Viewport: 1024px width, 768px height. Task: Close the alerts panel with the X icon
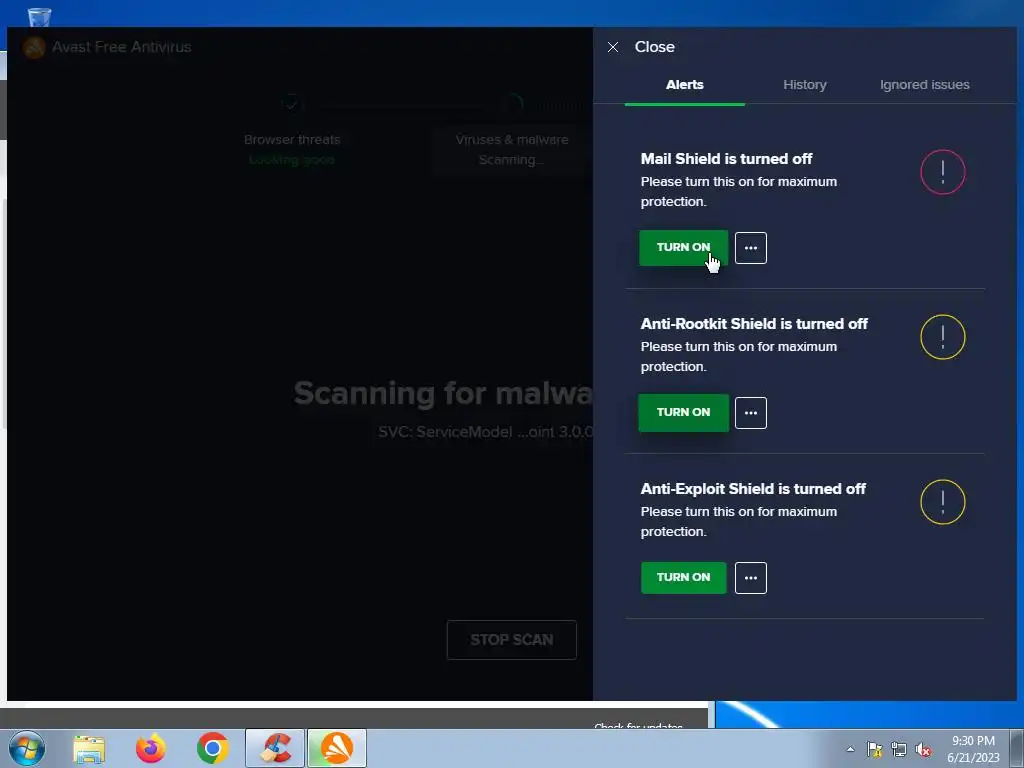click(x=613, y=47)
